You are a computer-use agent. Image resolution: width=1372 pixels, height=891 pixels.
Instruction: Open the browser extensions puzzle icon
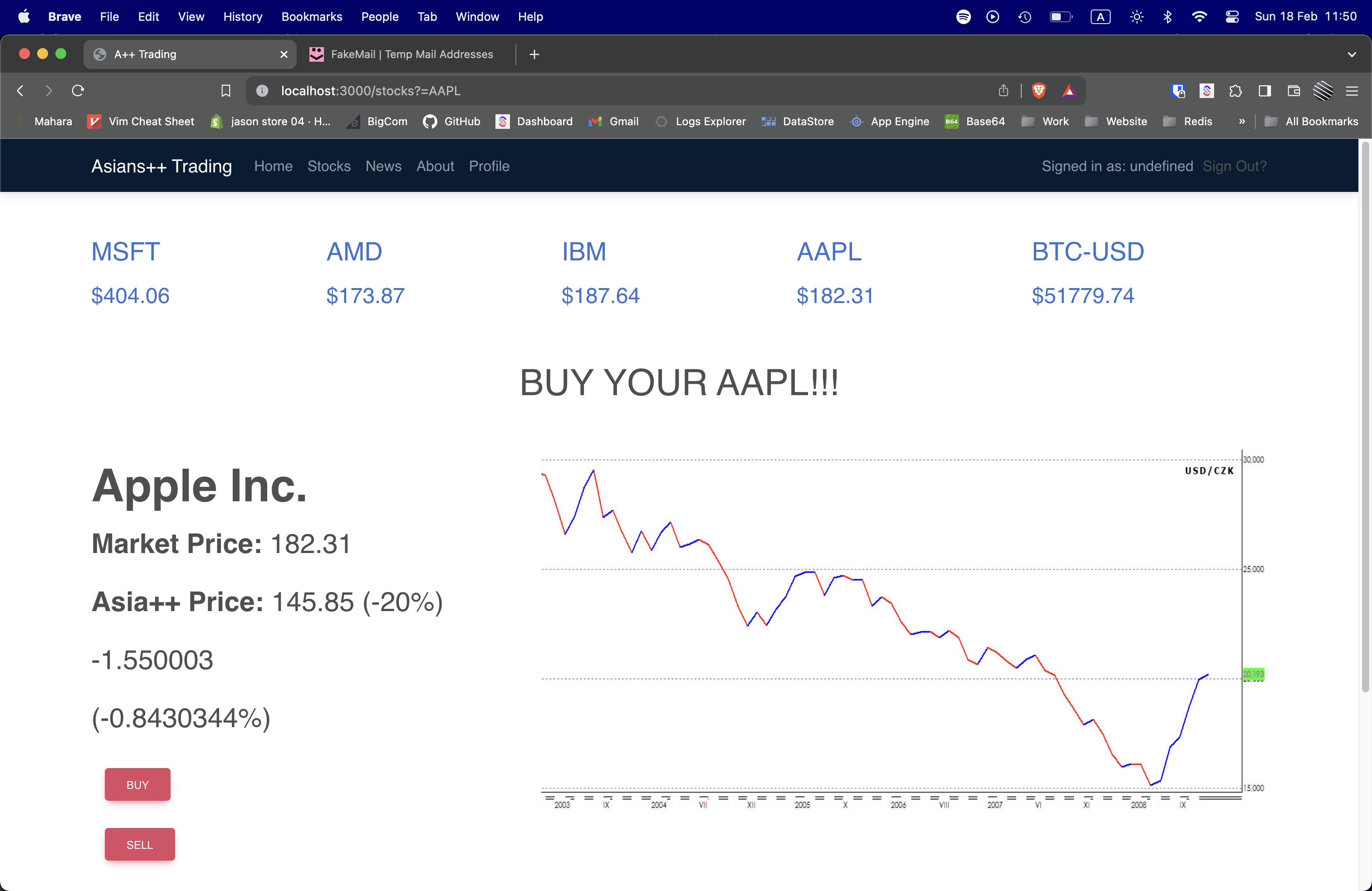(1235, 90)
